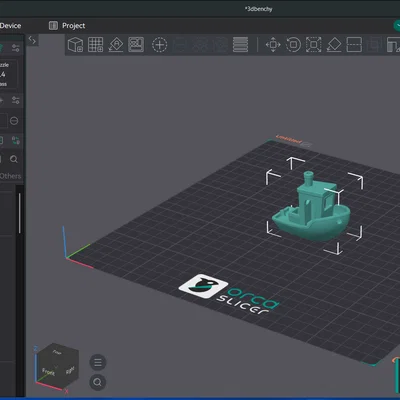Click the Add plate grid icon
Screen dimensions: 400x400
pyautogui.click(x=95, y=44)
